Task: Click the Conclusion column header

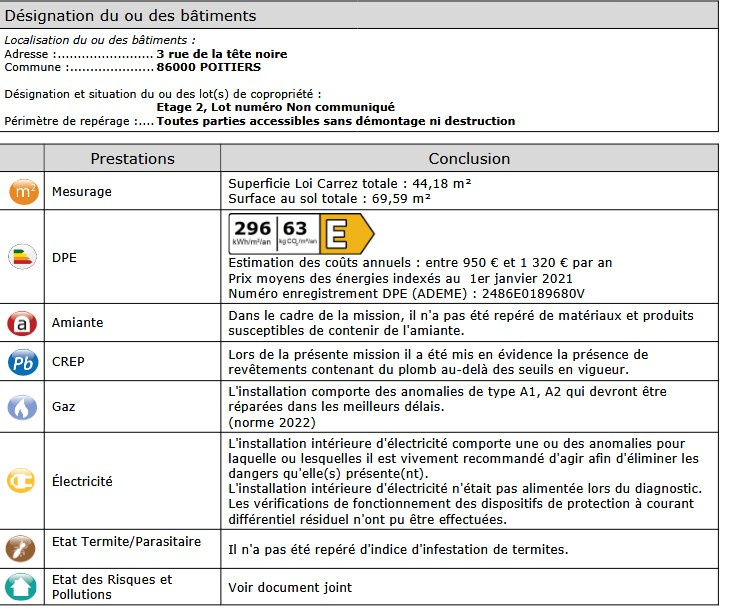Action: (469, 159)
